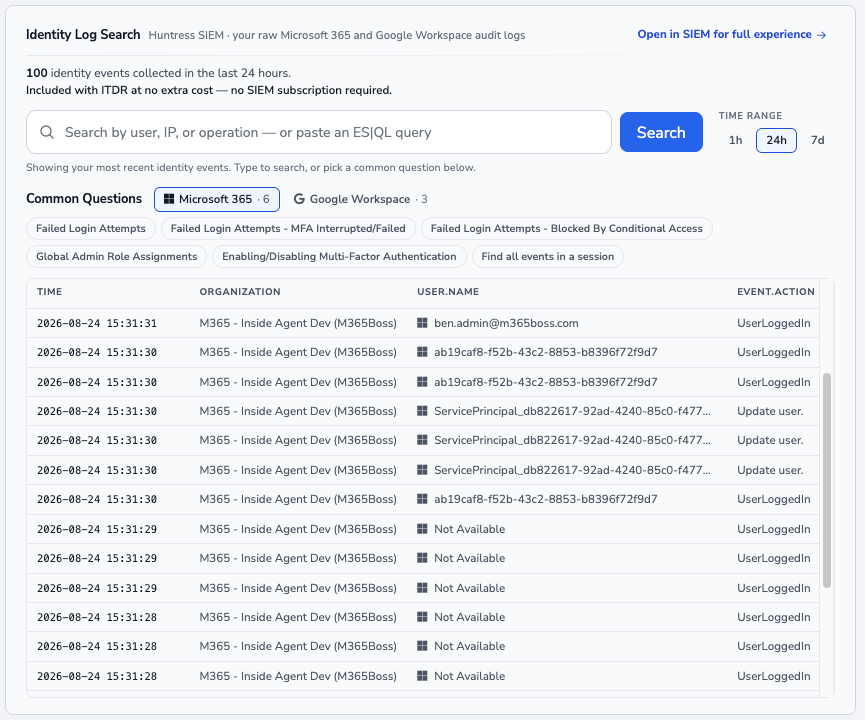The height and width of the screenshot is (720, 865).
Task: Run Enabling/Disabling Multi-Factor Authentication query
Action: (x=339, y=257)
